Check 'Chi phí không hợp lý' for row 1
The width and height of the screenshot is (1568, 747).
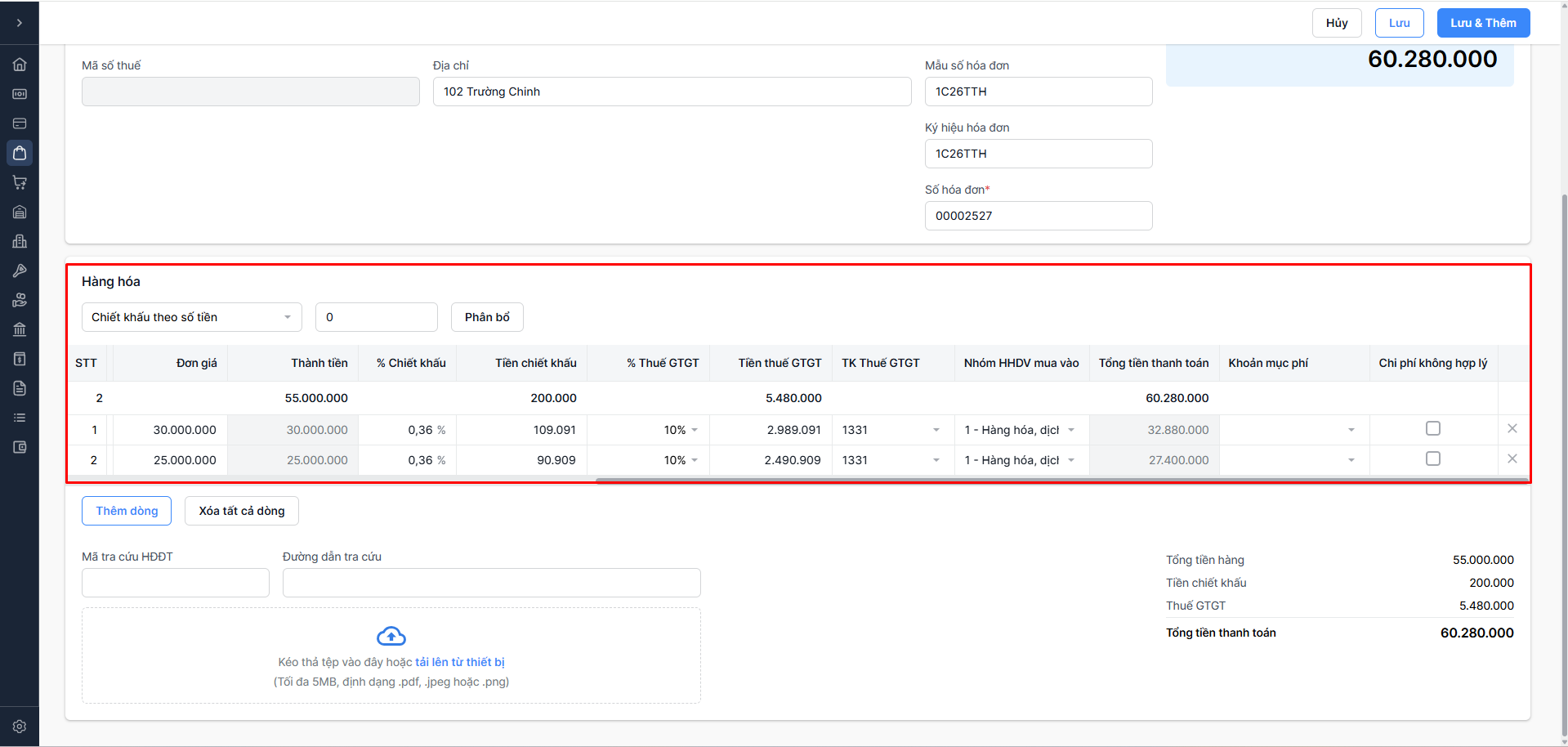pyautogui.click(x=1433, y=428)
